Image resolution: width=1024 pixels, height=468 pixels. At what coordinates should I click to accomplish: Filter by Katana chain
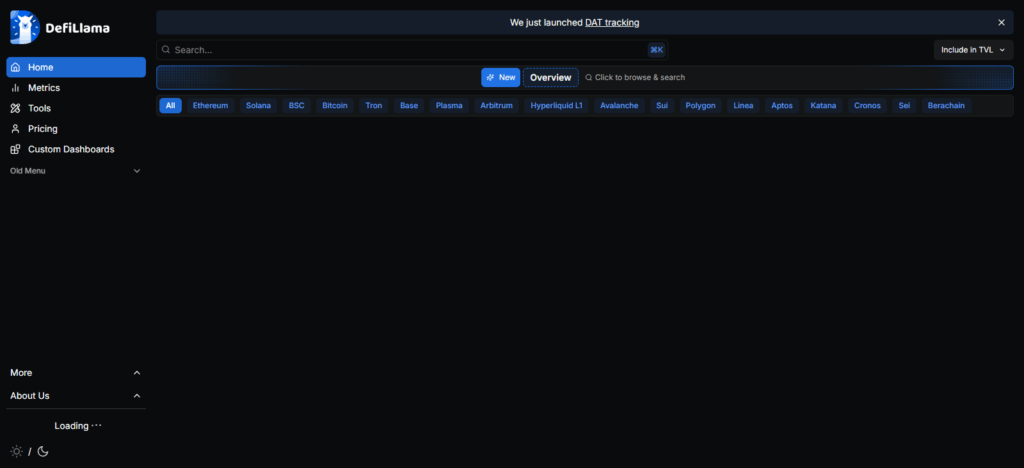point(824,105)
